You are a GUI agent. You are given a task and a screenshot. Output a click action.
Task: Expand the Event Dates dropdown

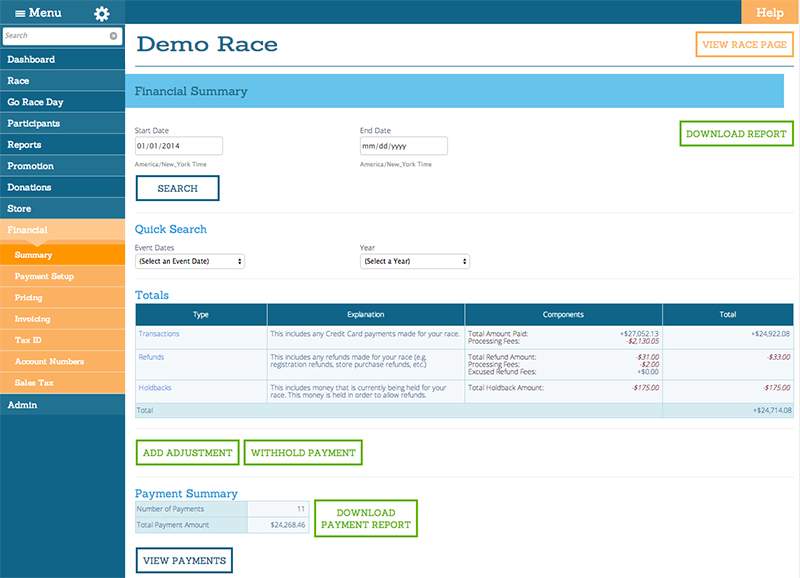[x=190, y=261]
